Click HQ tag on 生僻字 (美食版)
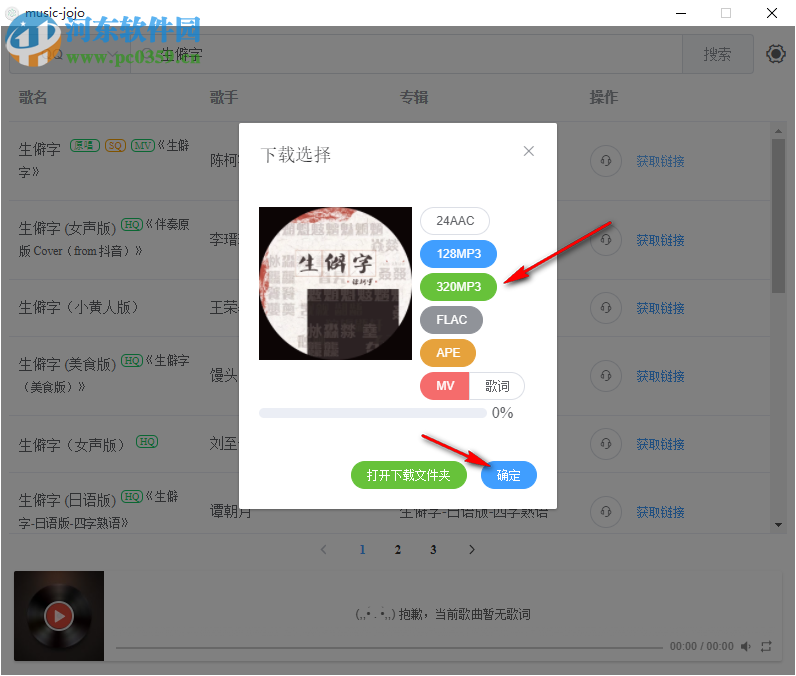Image resolution: width=796 pixels, height=676 pixels. click(x=132, y=360)
